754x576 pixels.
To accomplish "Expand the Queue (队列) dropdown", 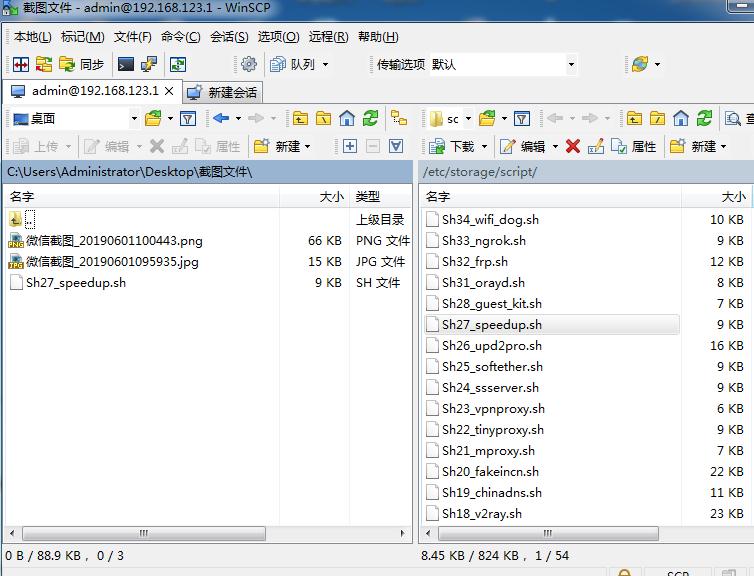I will (325, 64).
